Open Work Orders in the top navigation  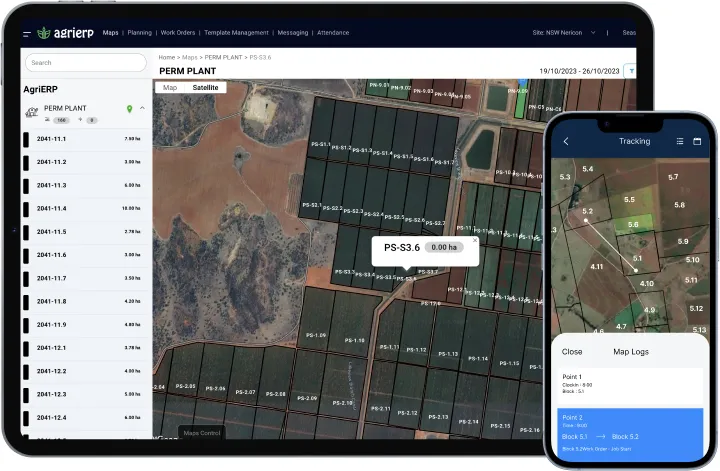tap(178, 33)
